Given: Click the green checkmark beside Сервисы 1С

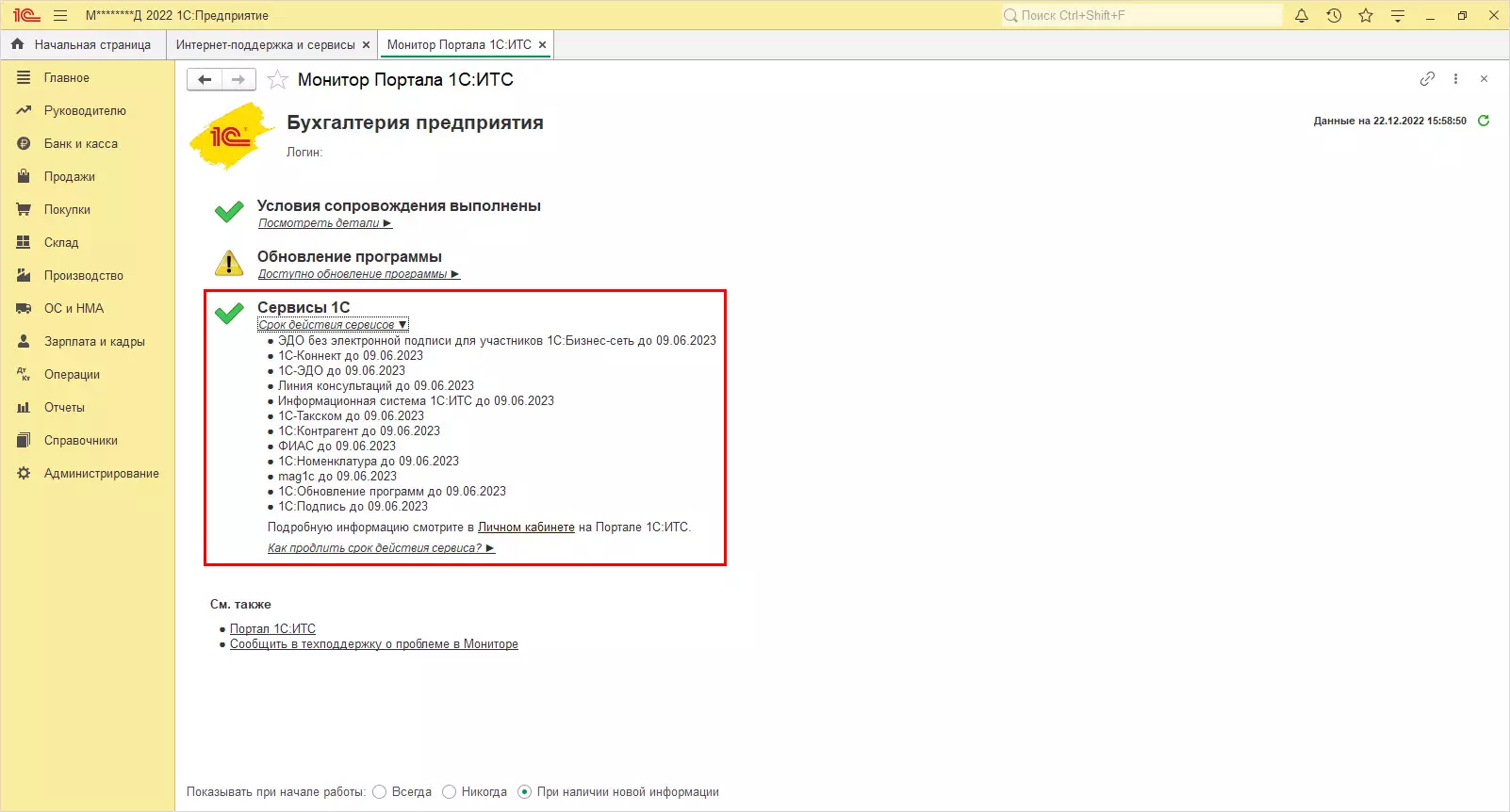Looking at the screenshot, I should [229, 314].
